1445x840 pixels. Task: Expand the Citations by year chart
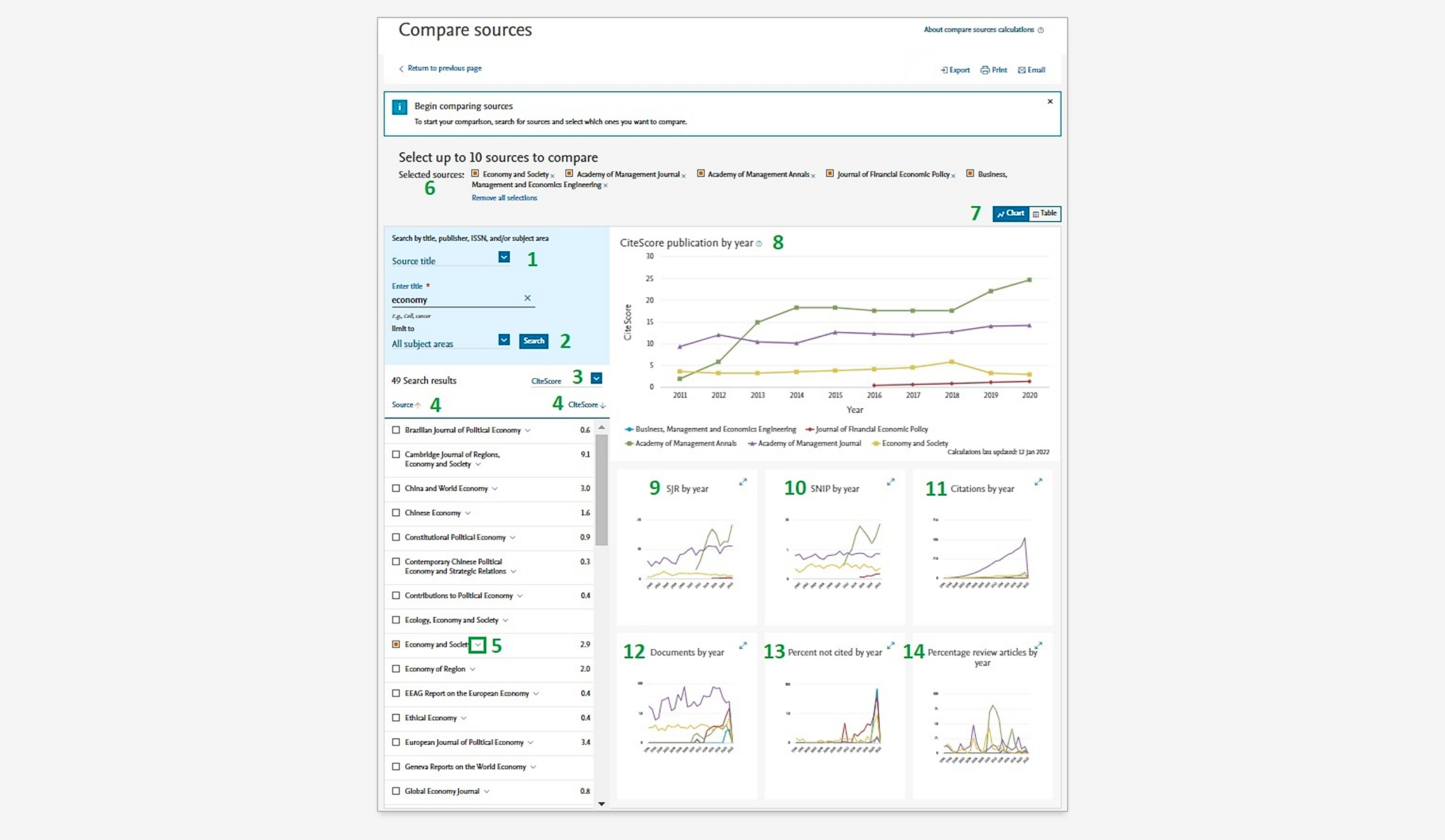coord(1038,482)
